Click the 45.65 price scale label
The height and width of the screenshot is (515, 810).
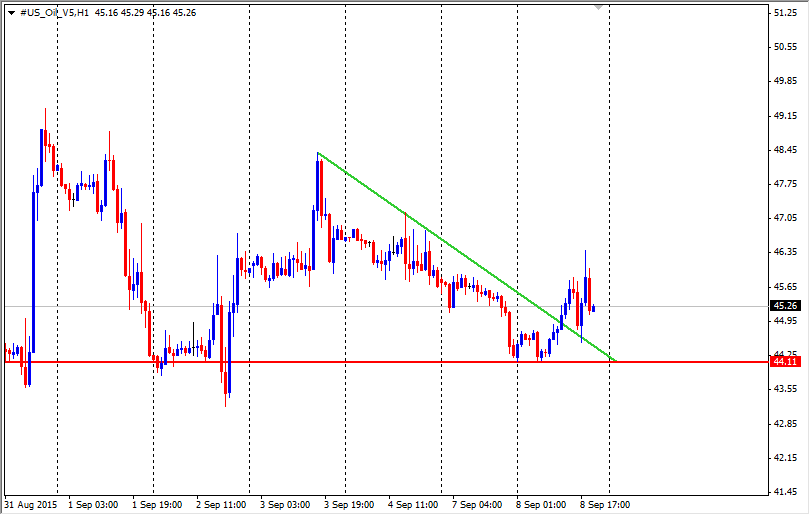click(x=785, y=287)
